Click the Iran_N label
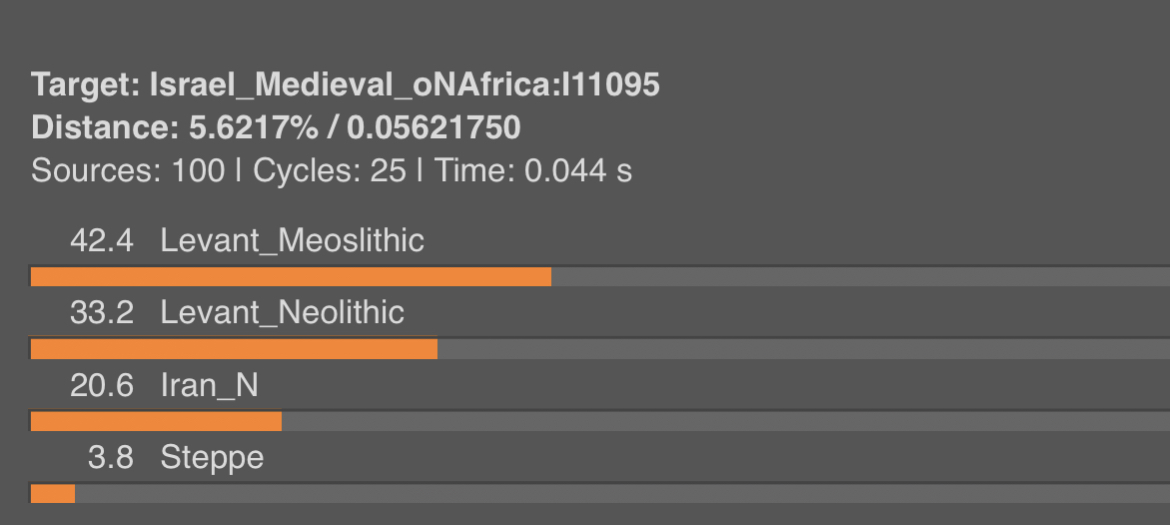Viewport: 1170px width, 525px height. click(x=209, y=386)
